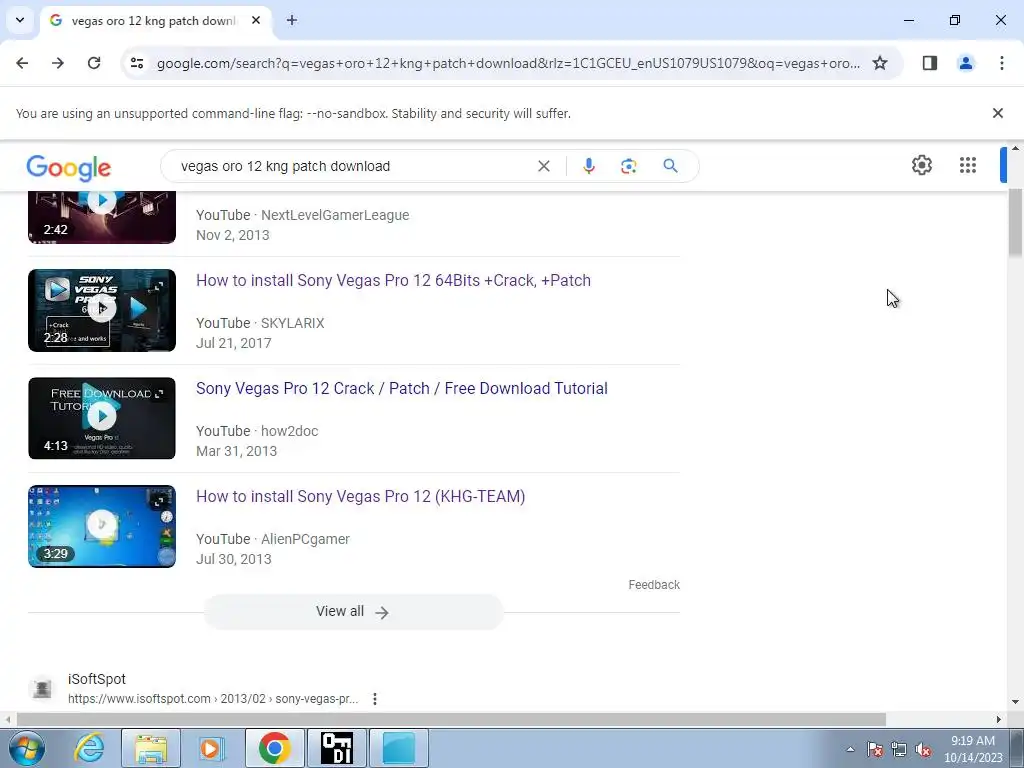Open the Chrome three-dot menu
1024x768 pixels.
tap(1001, 63)
